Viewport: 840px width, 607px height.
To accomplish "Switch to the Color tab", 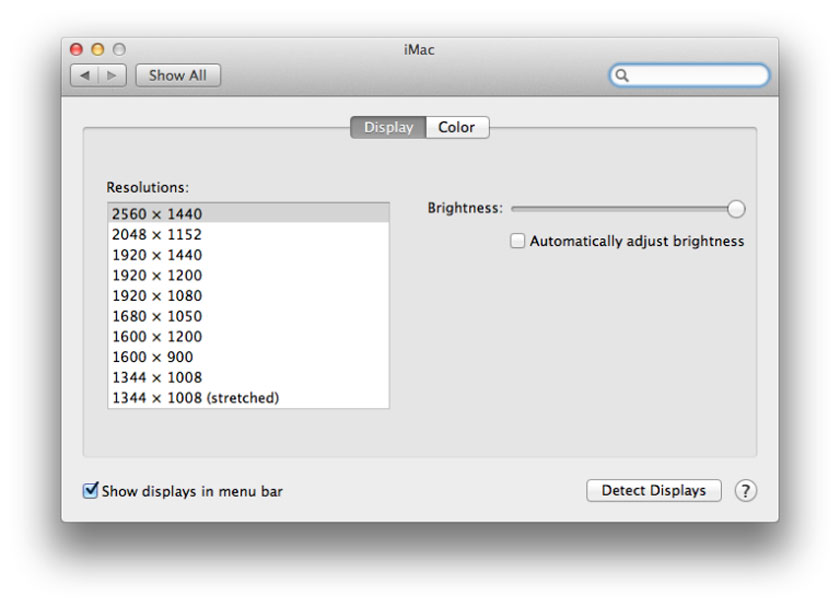I will 457,127.
